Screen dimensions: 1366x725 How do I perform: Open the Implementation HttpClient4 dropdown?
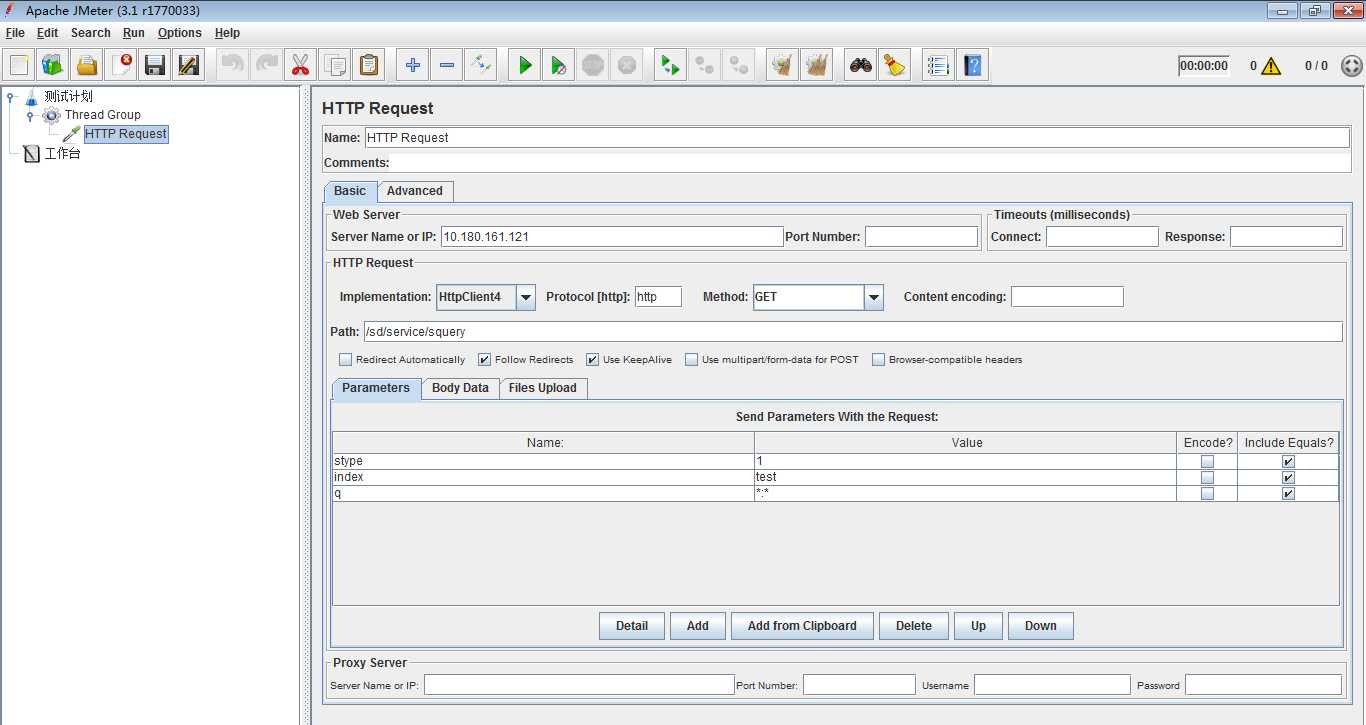(526, 297)
